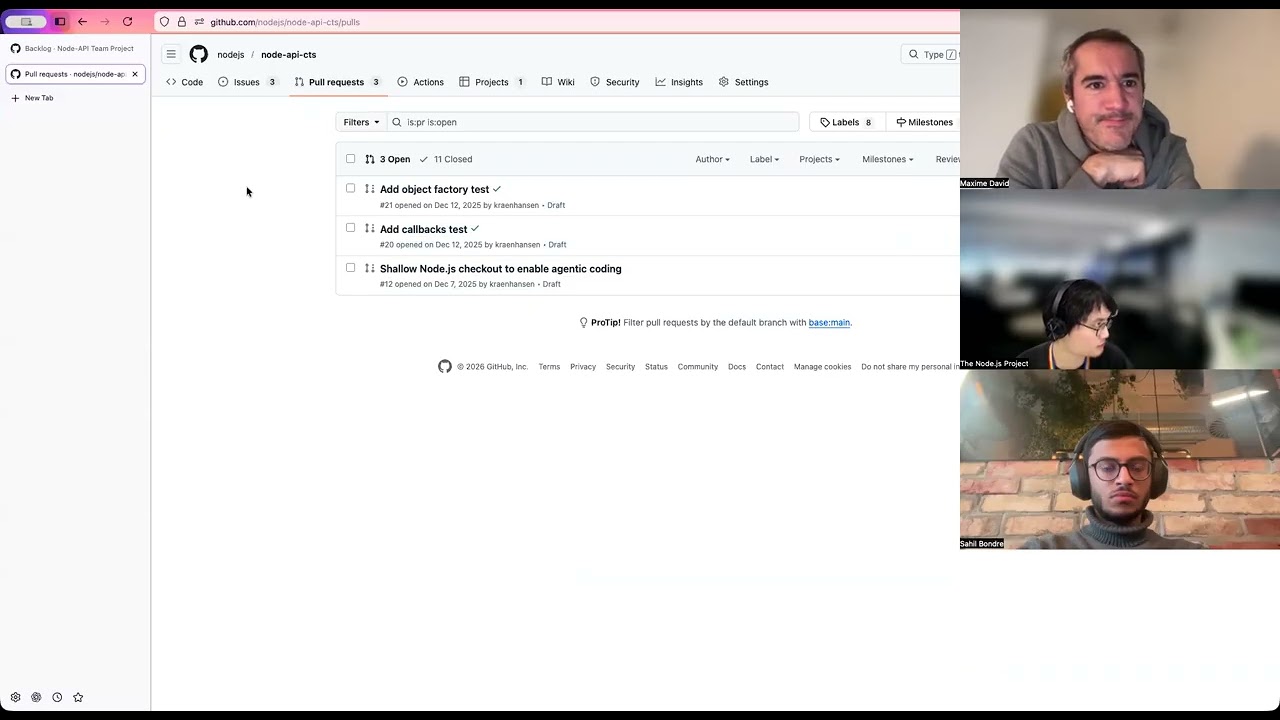Go back to the previous page
Screen dimensions: 1280x720
coord(82,21)
